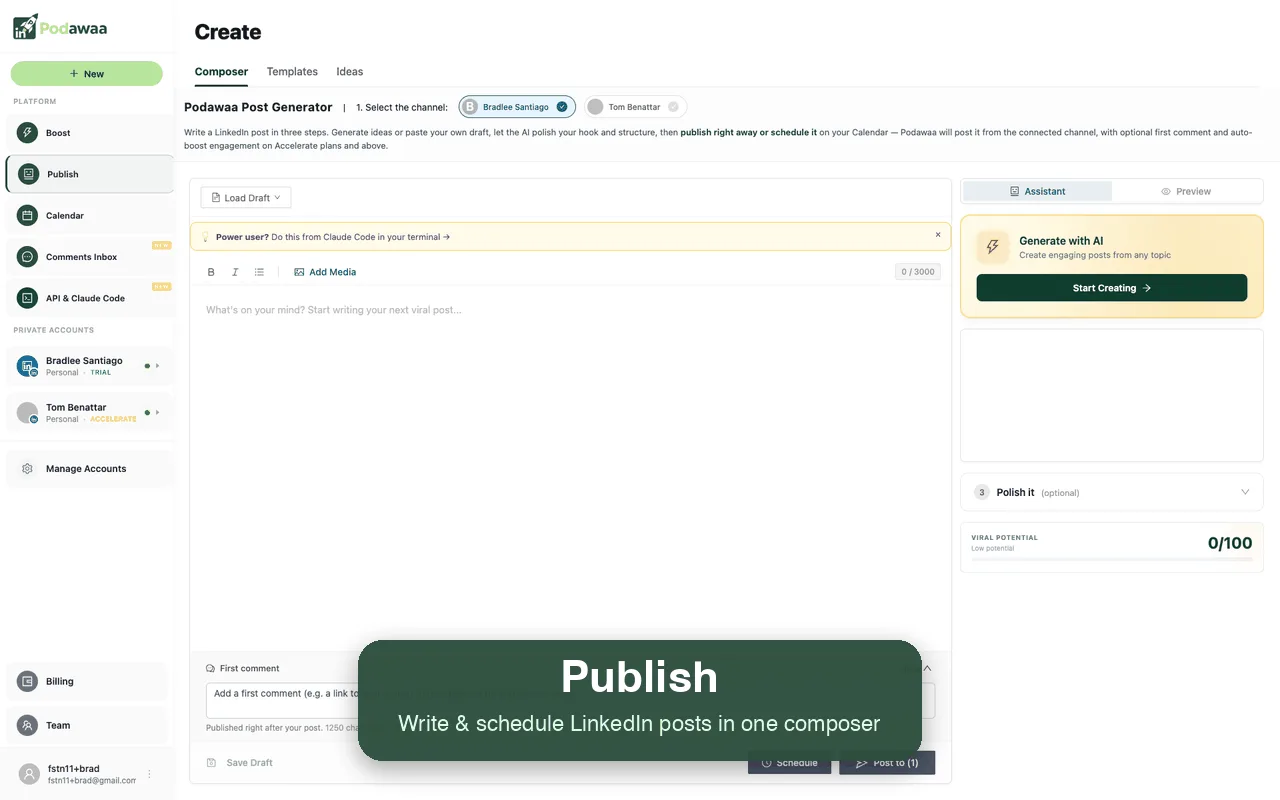Toggle Bradlee Santiago channel chip
Screen dimensions: 1280x800
click(x=517, y=107)
